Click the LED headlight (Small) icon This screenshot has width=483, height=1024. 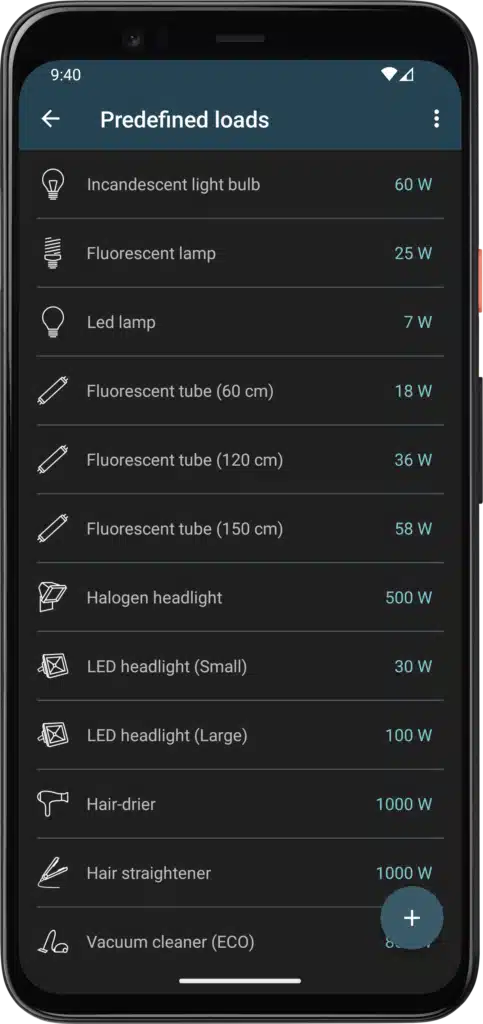[52, 666]
